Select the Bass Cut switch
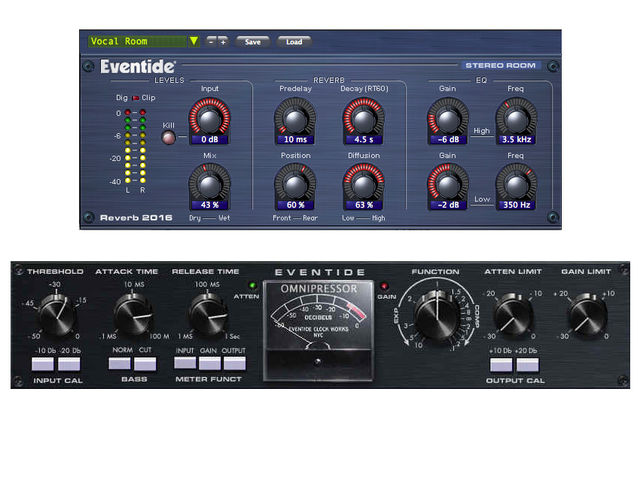The image size is (640, 480). (145, 363)
